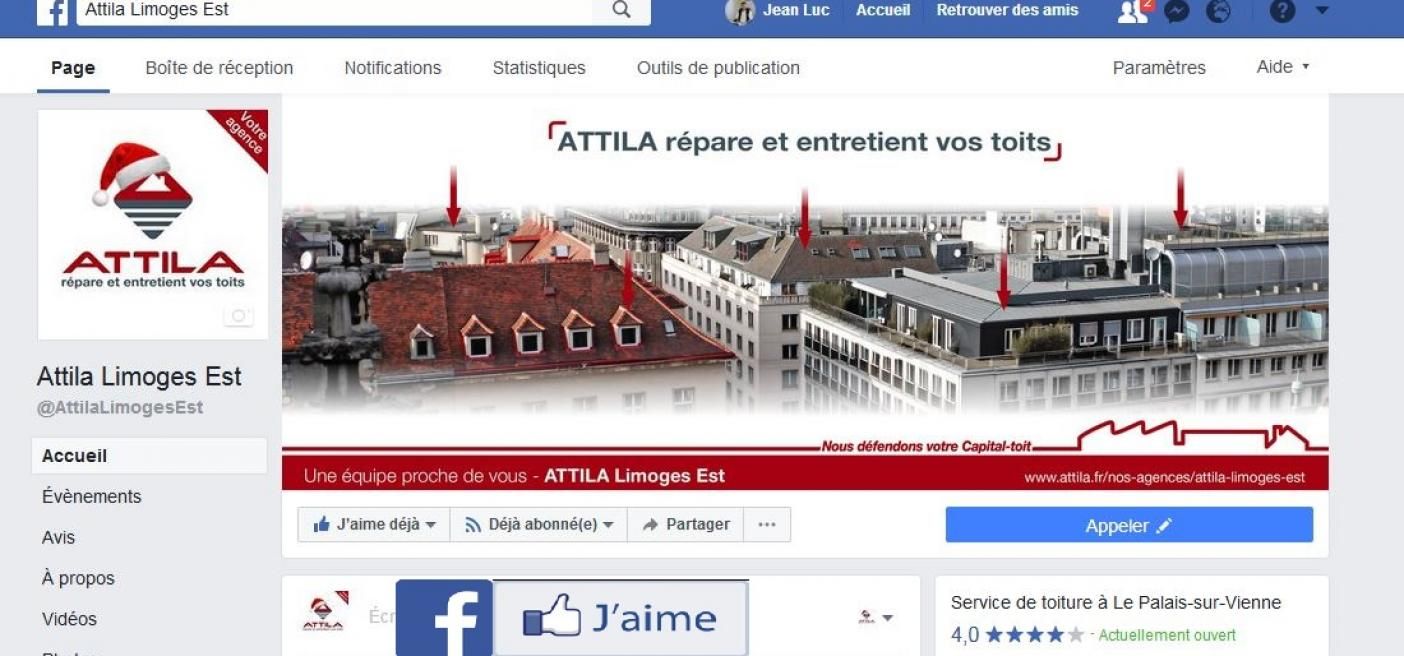The height and width of the screenshot is (656, 1404).
Task: Click the Facebook logo in top bar
Action: click(x=52, y=11)
